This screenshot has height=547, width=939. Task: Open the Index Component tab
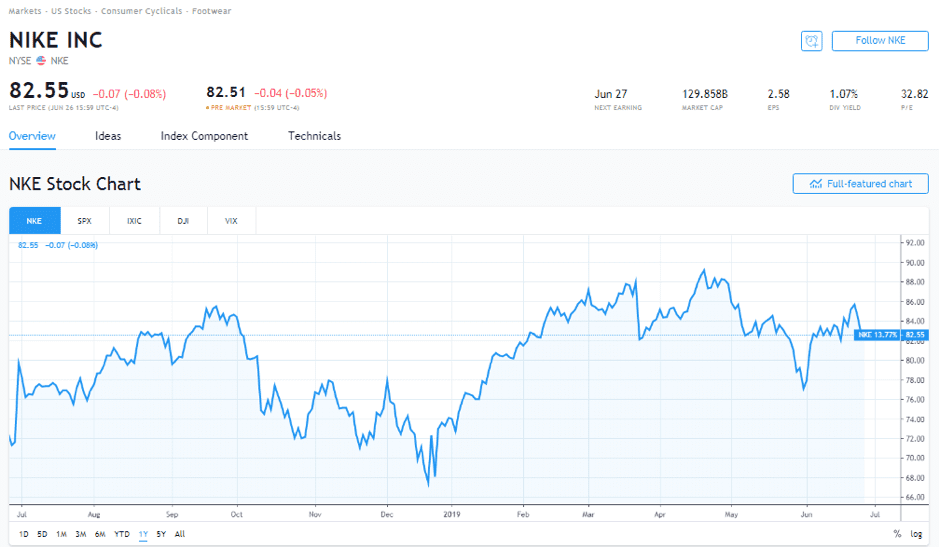[x=204, y=136]
